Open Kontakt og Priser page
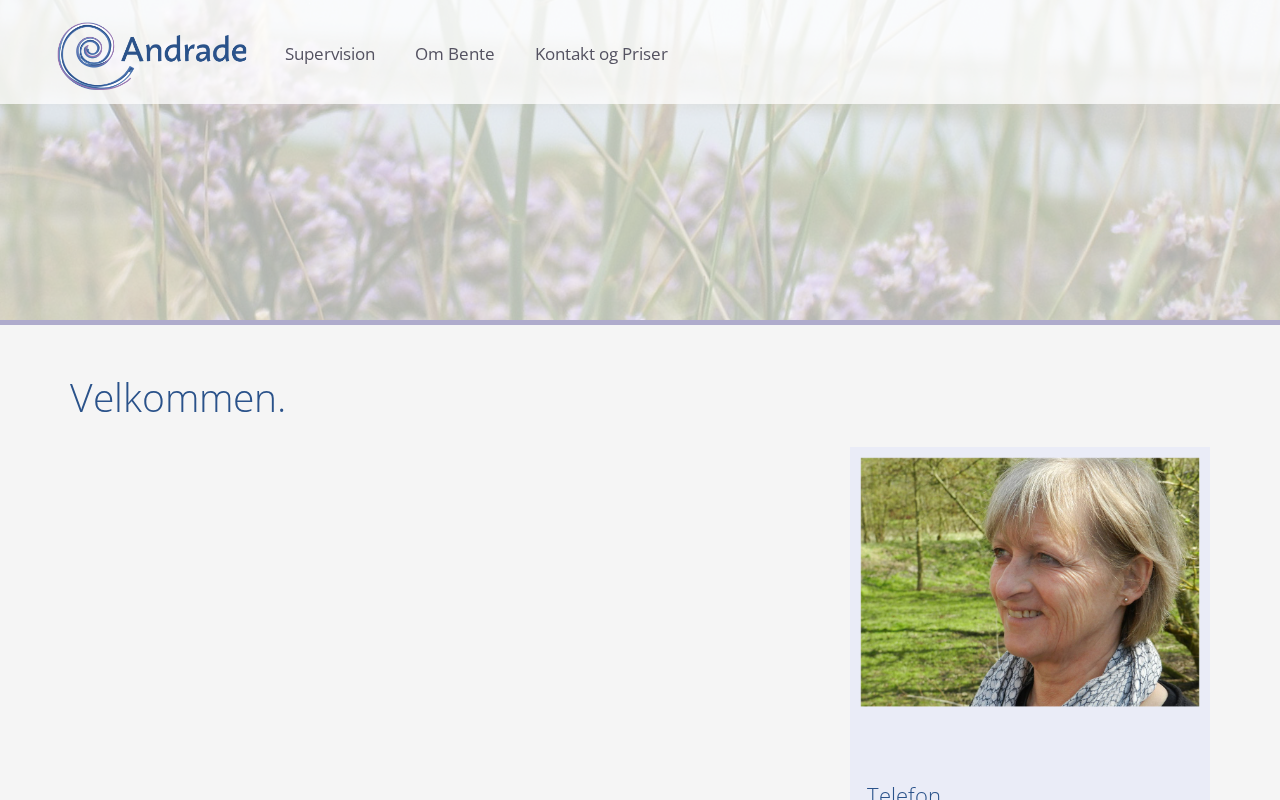The height and width of the screenshot is (800, 1280). point(601,54)
